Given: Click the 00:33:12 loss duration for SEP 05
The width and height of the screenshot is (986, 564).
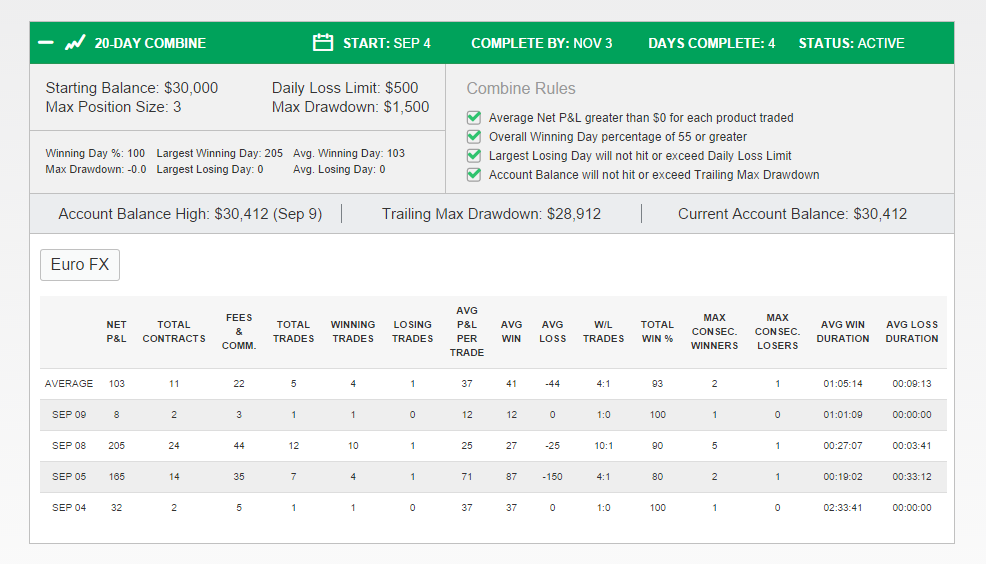Looking at the screenshot, I should click(912, 477).
